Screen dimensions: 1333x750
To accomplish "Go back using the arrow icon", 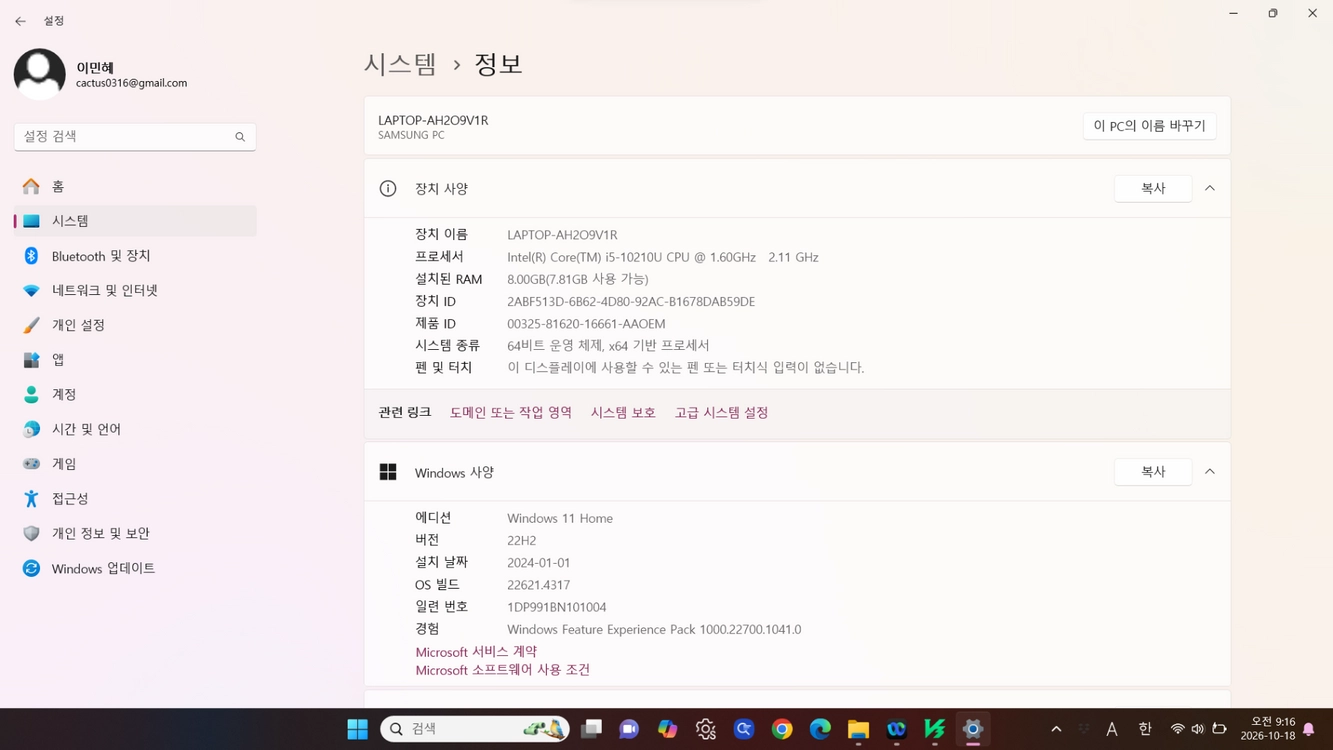I will pyautogui.click(x=20, y=21).
